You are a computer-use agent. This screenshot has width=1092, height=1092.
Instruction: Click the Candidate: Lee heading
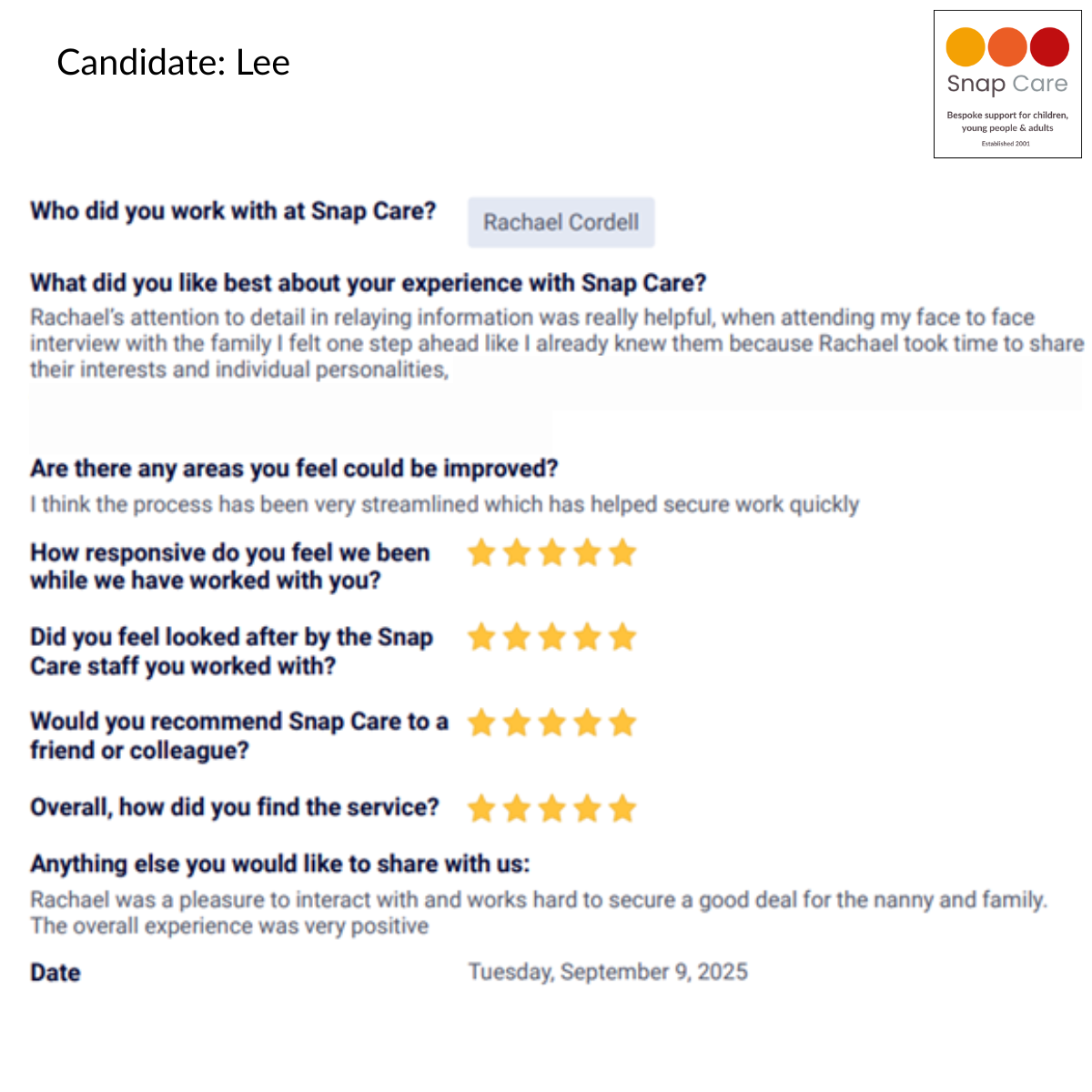point(173,62)
